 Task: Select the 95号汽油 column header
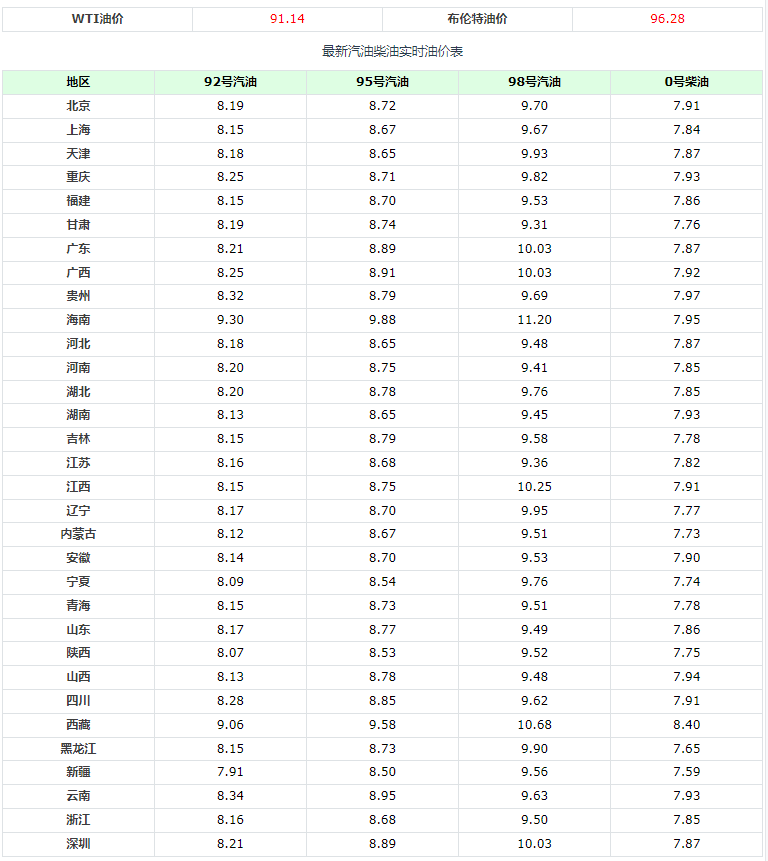[382, 82]
